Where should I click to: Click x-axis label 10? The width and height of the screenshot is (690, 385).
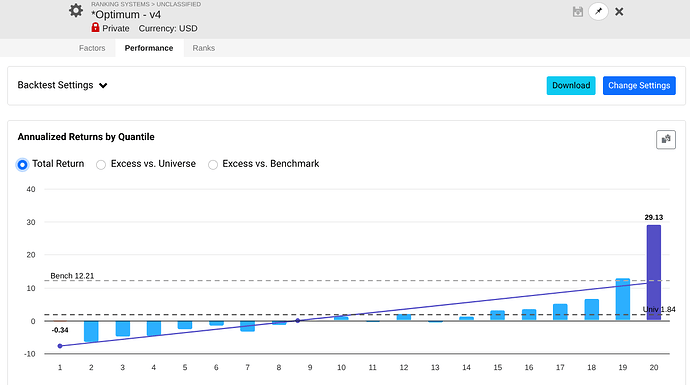coord(341,367)
